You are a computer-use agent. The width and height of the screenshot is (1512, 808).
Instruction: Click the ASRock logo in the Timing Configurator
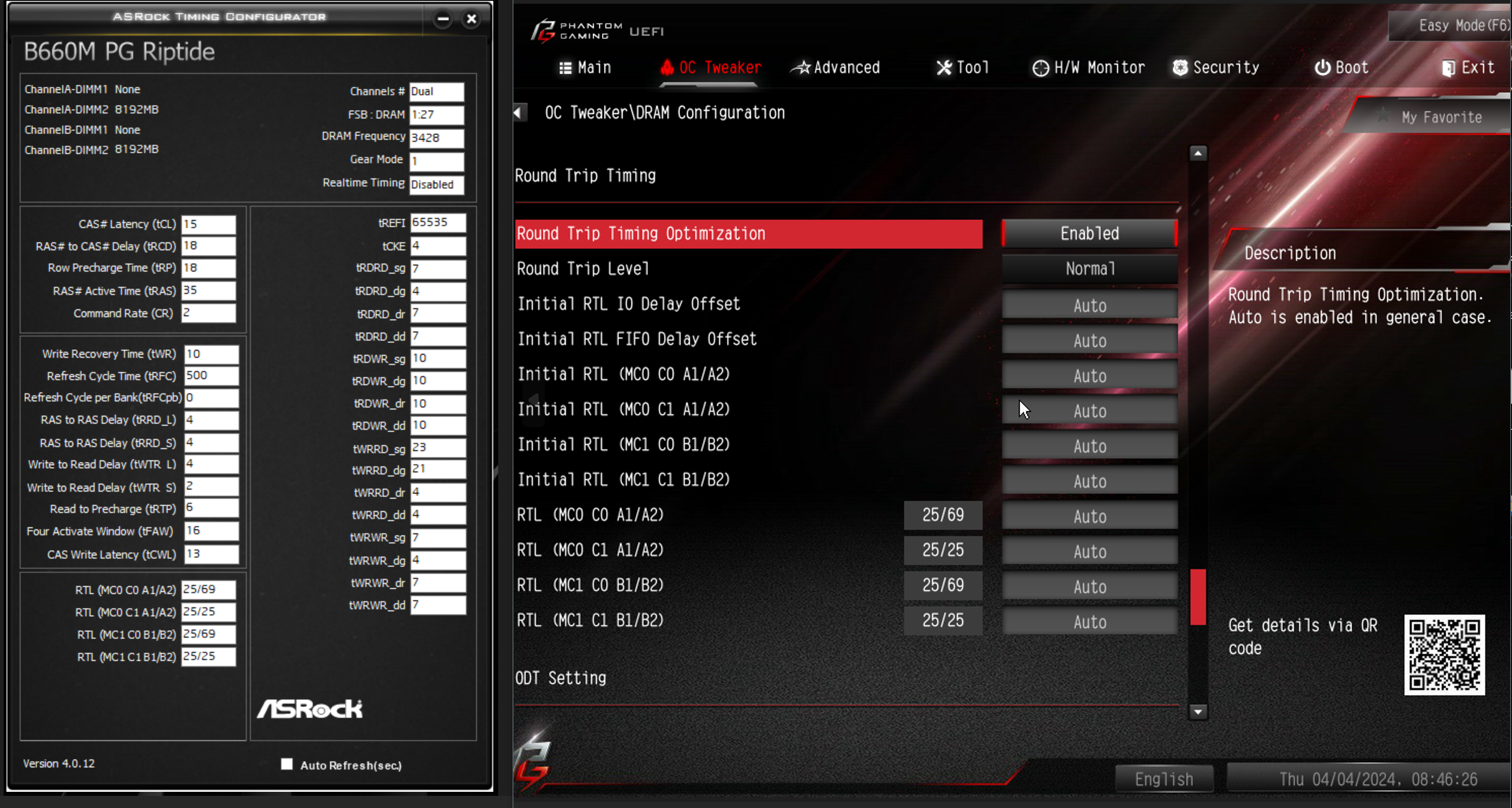point(309,709)
